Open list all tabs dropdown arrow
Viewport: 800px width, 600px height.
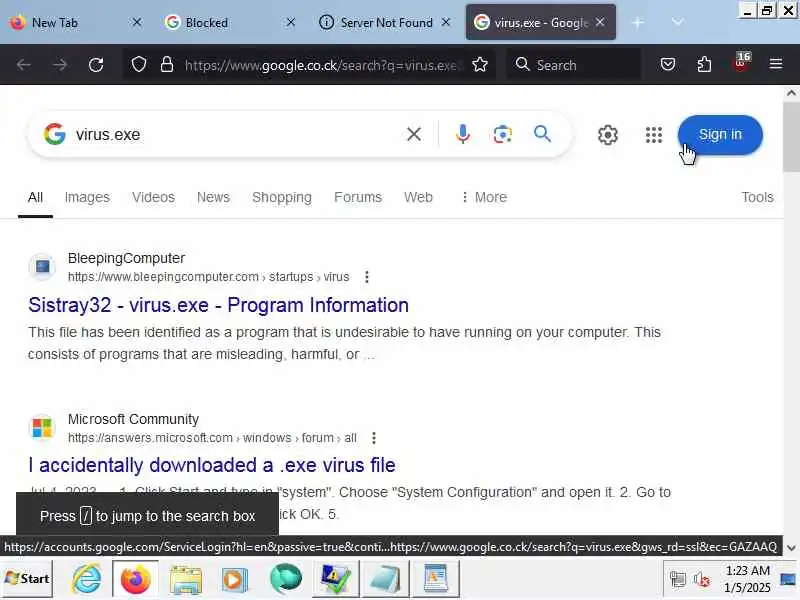(678, 22)
